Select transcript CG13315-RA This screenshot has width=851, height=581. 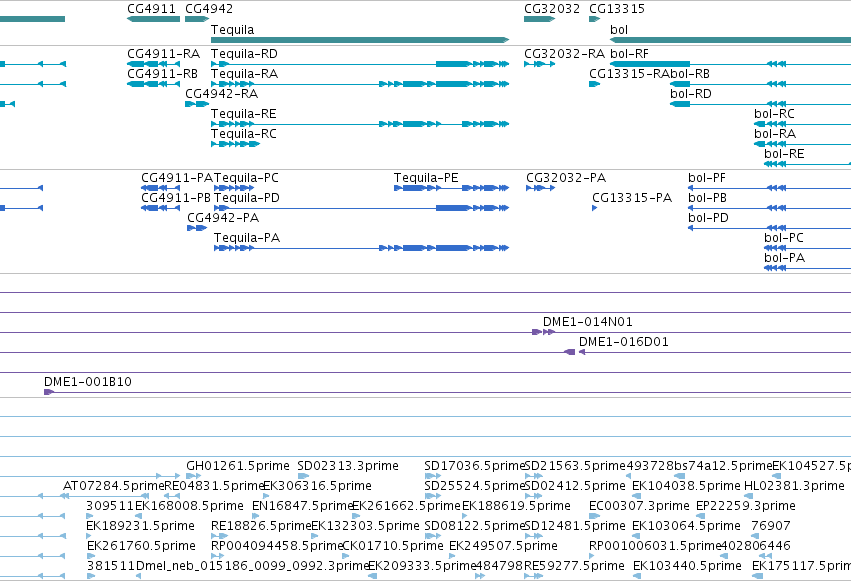coord(594,84)
